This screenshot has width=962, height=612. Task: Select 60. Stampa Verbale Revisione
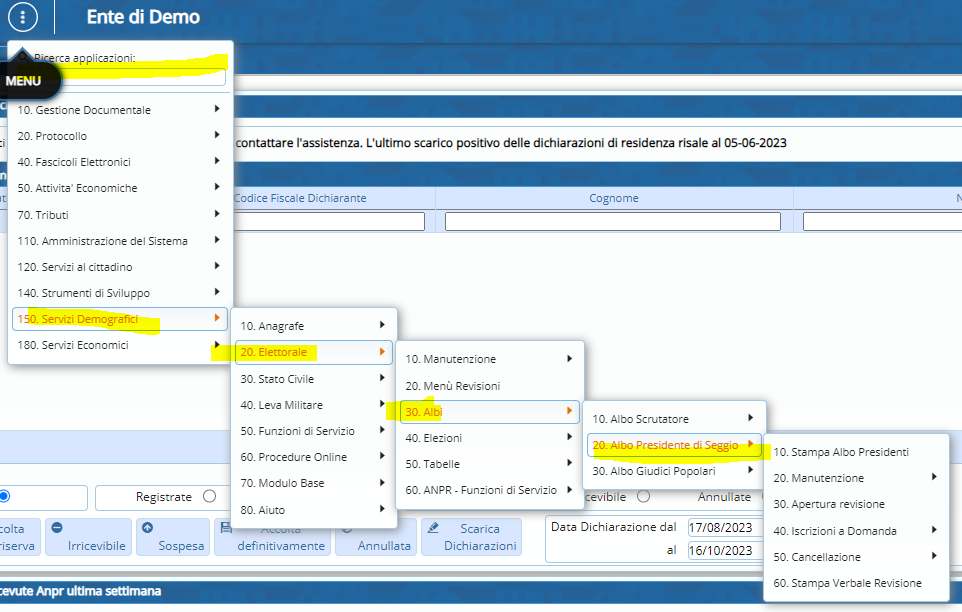point(847,582)
